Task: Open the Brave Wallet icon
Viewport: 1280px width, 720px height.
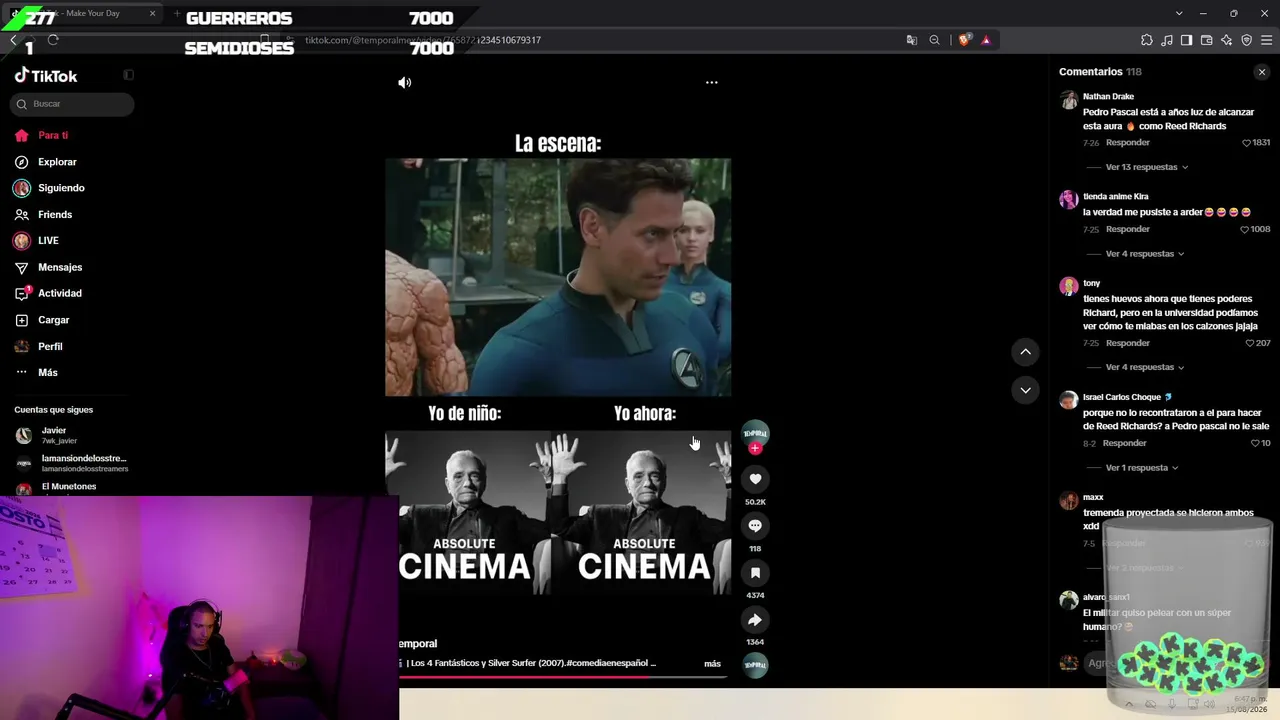Action: 1206,40
